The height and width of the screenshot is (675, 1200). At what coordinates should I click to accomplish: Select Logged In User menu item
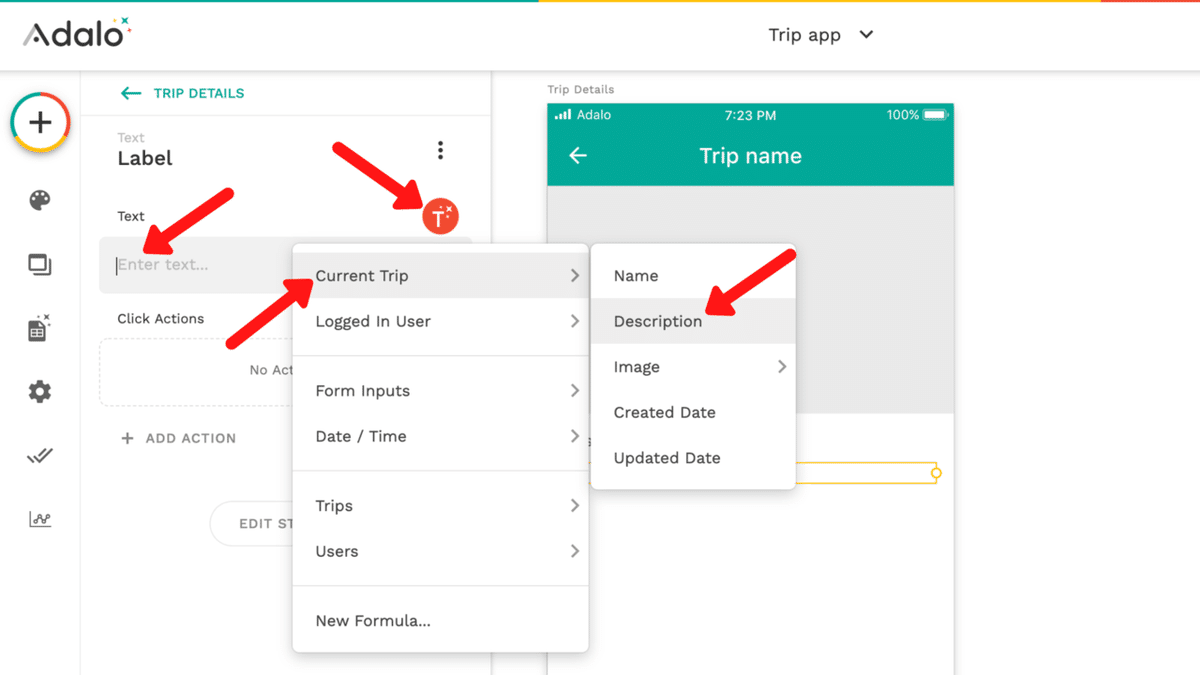click(x=440, y=321)
